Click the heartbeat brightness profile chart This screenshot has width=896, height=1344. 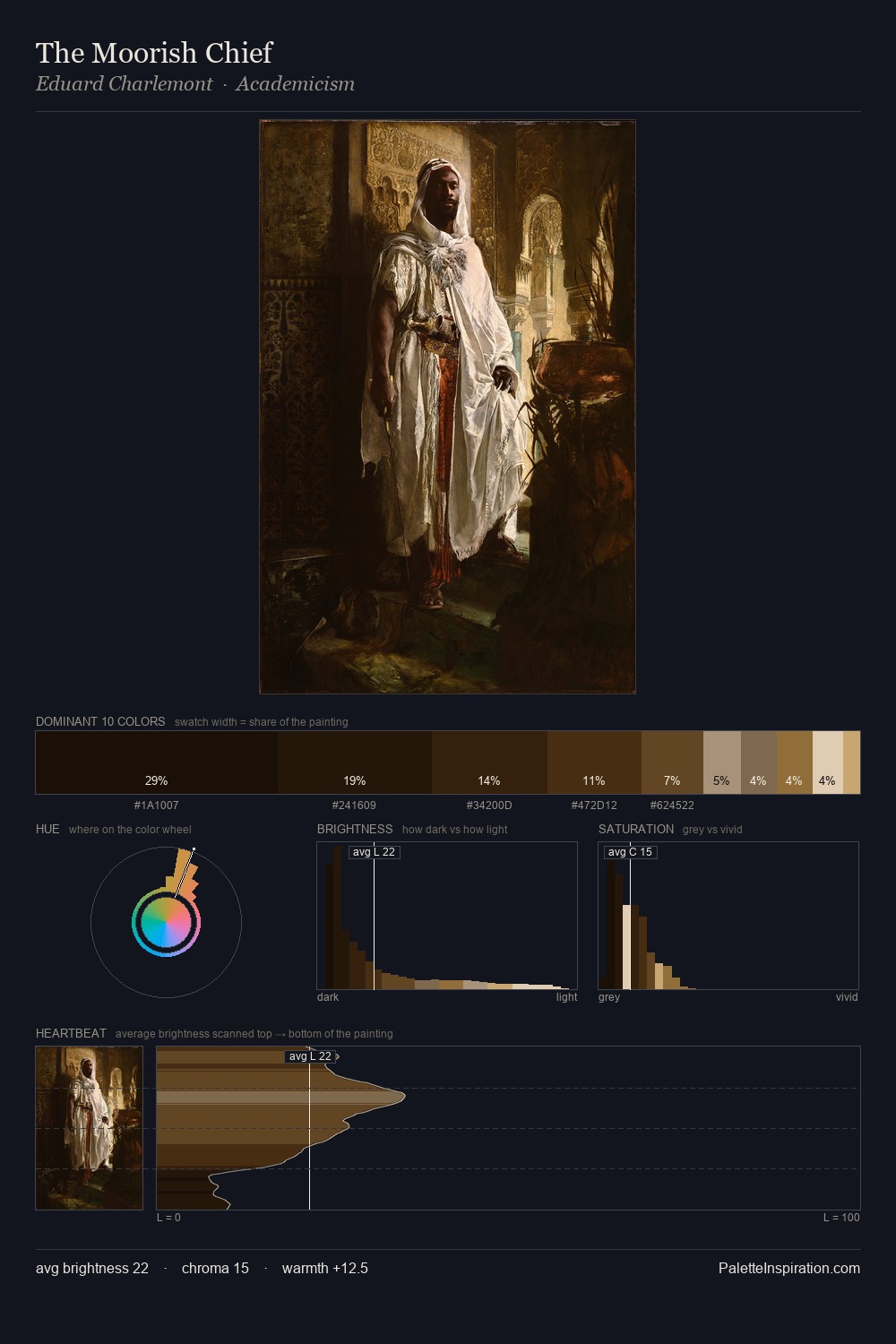click(508, 1128)
